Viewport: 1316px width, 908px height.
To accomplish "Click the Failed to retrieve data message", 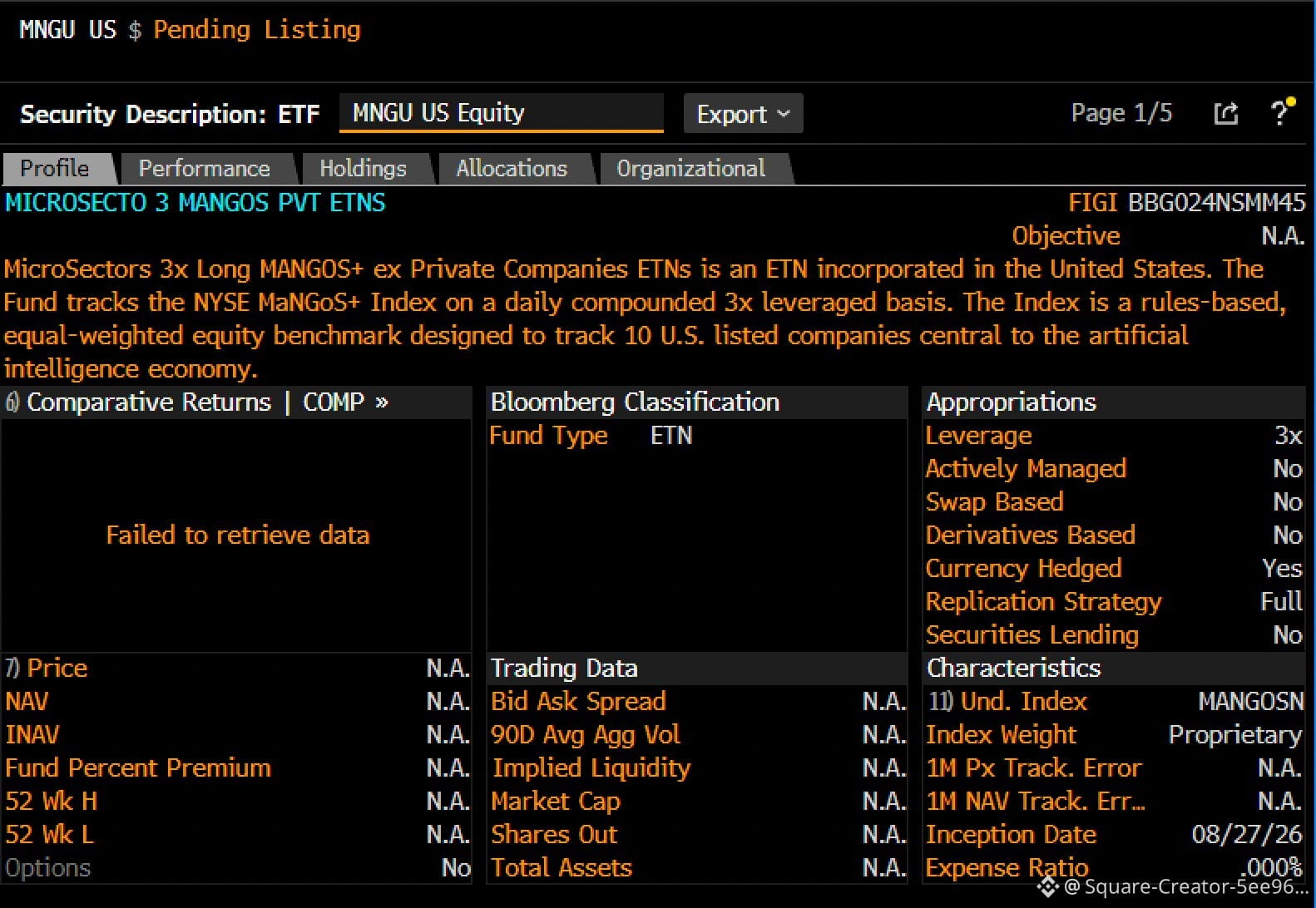I will tap(238, 535).
